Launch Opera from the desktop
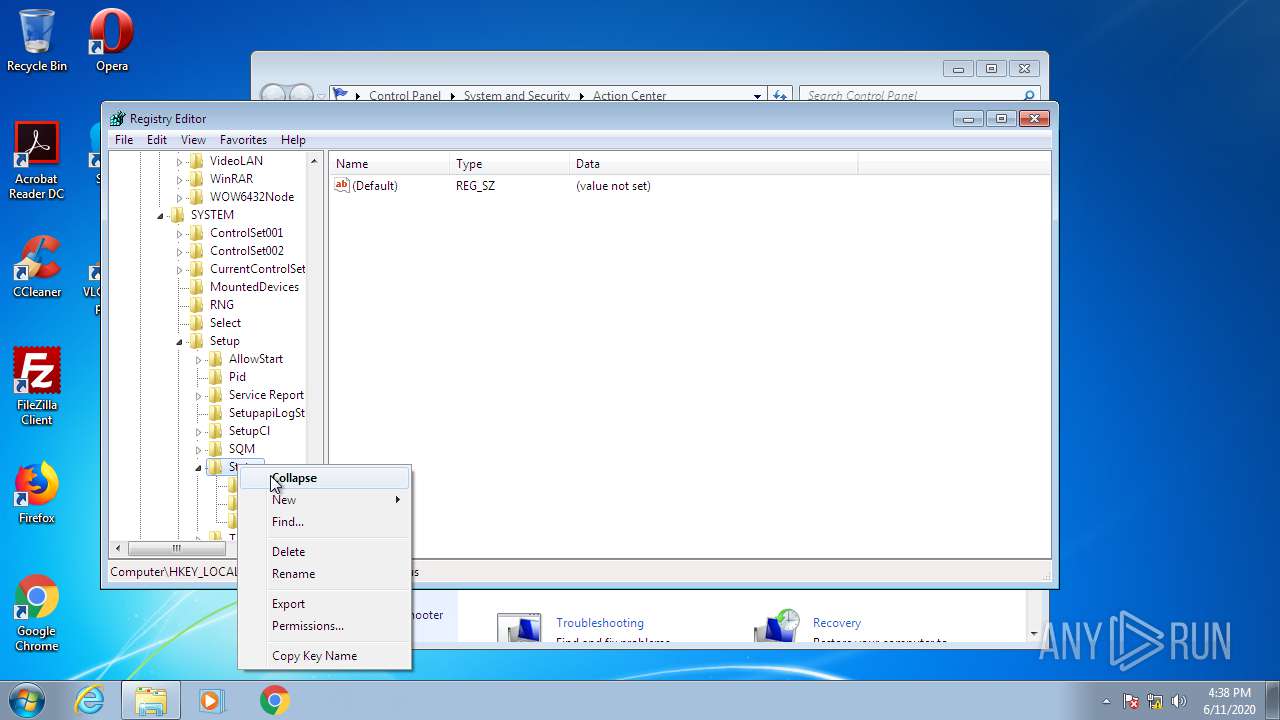Screen dimensions: 1280x720 [112, 40]
